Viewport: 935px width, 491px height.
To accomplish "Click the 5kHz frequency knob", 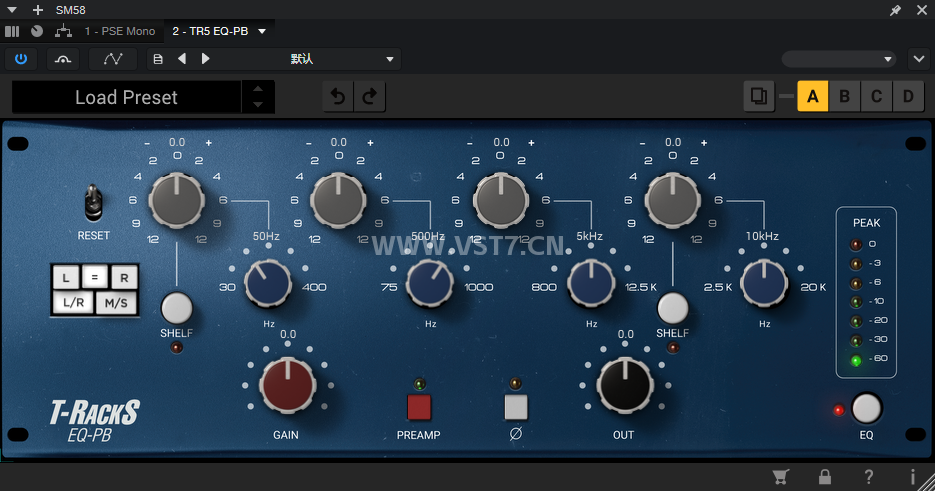I will (591, 283).
